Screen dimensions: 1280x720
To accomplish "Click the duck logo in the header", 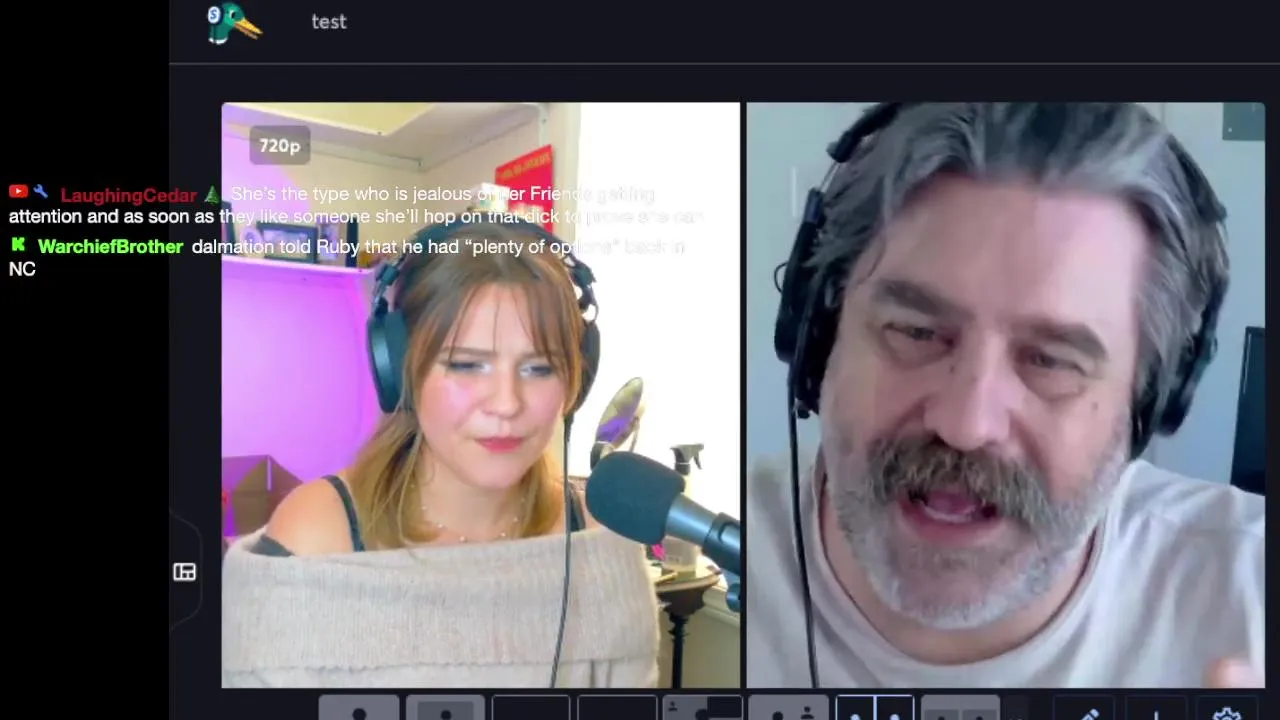I will tap(234, 22).
